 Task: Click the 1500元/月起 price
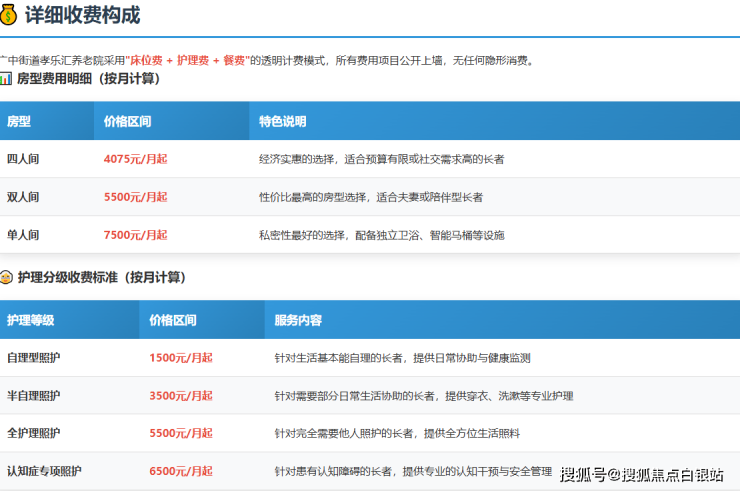click(x=180, y=358)
